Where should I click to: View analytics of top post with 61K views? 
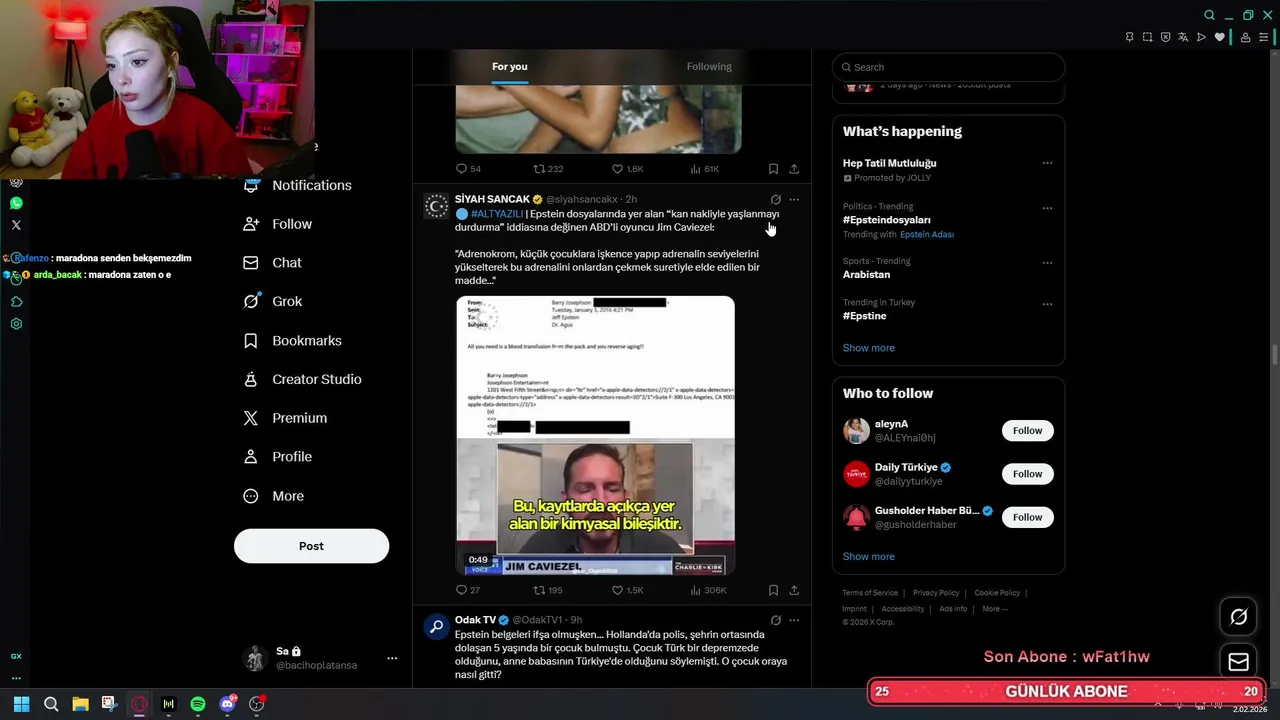(x=705, y=169)
